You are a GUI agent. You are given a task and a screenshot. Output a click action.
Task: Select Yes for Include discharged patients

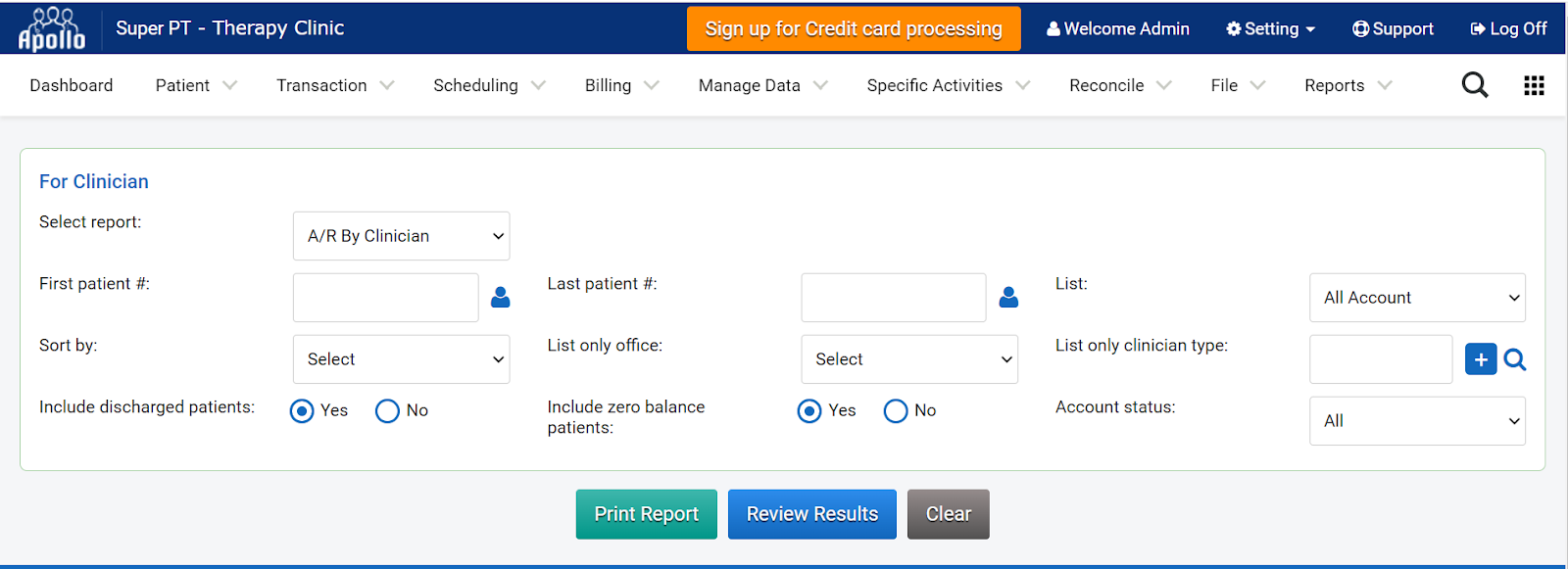point(302,411)
